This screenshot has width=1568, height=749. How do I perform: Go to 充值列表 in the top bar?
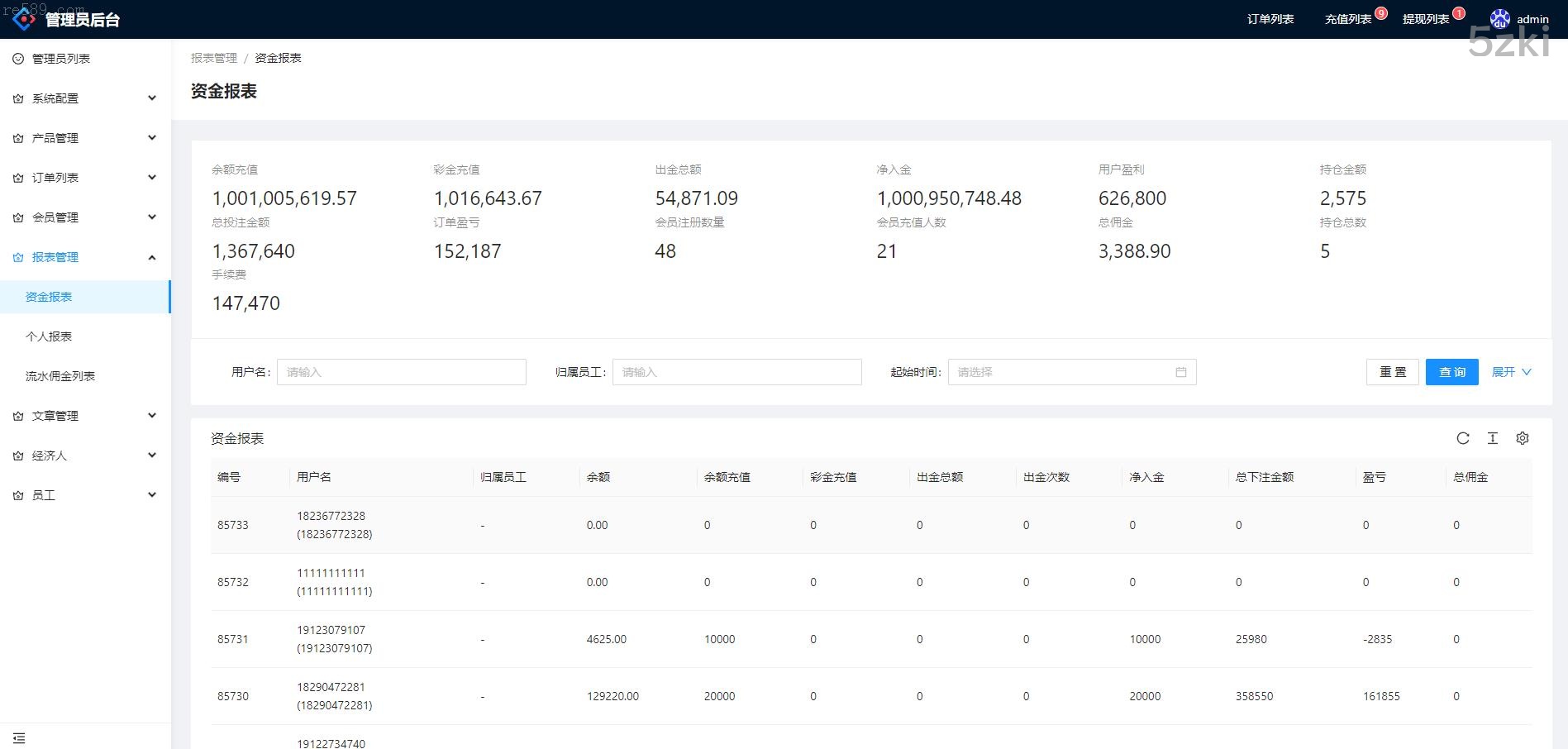tap(1347, 19)
